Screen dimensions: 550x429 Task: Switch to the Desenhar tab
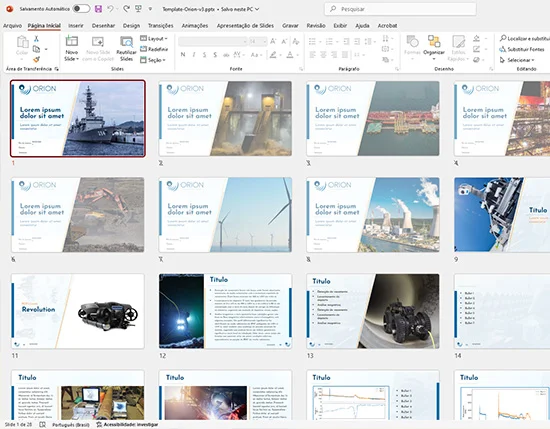[x=103, y=26]
